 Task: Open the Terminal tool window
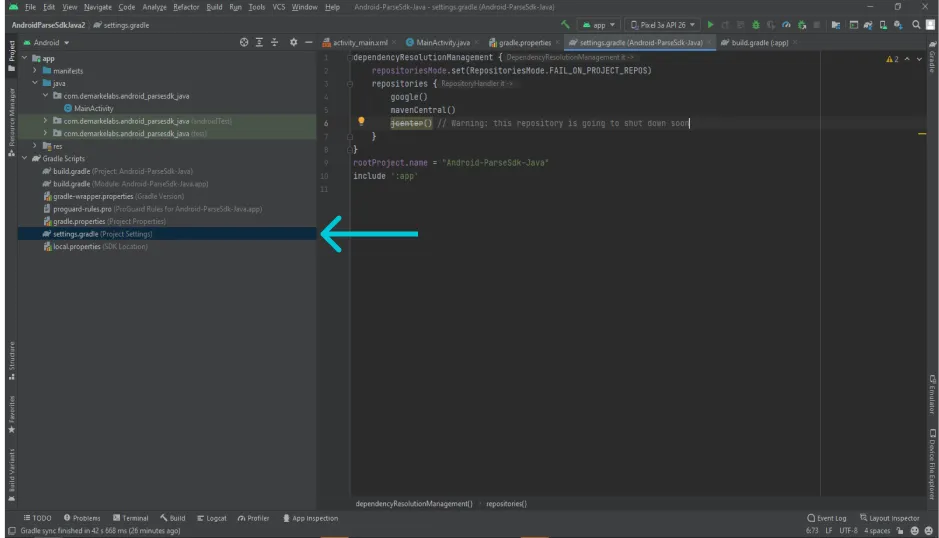pyautogui.click(x=131, y=518)
